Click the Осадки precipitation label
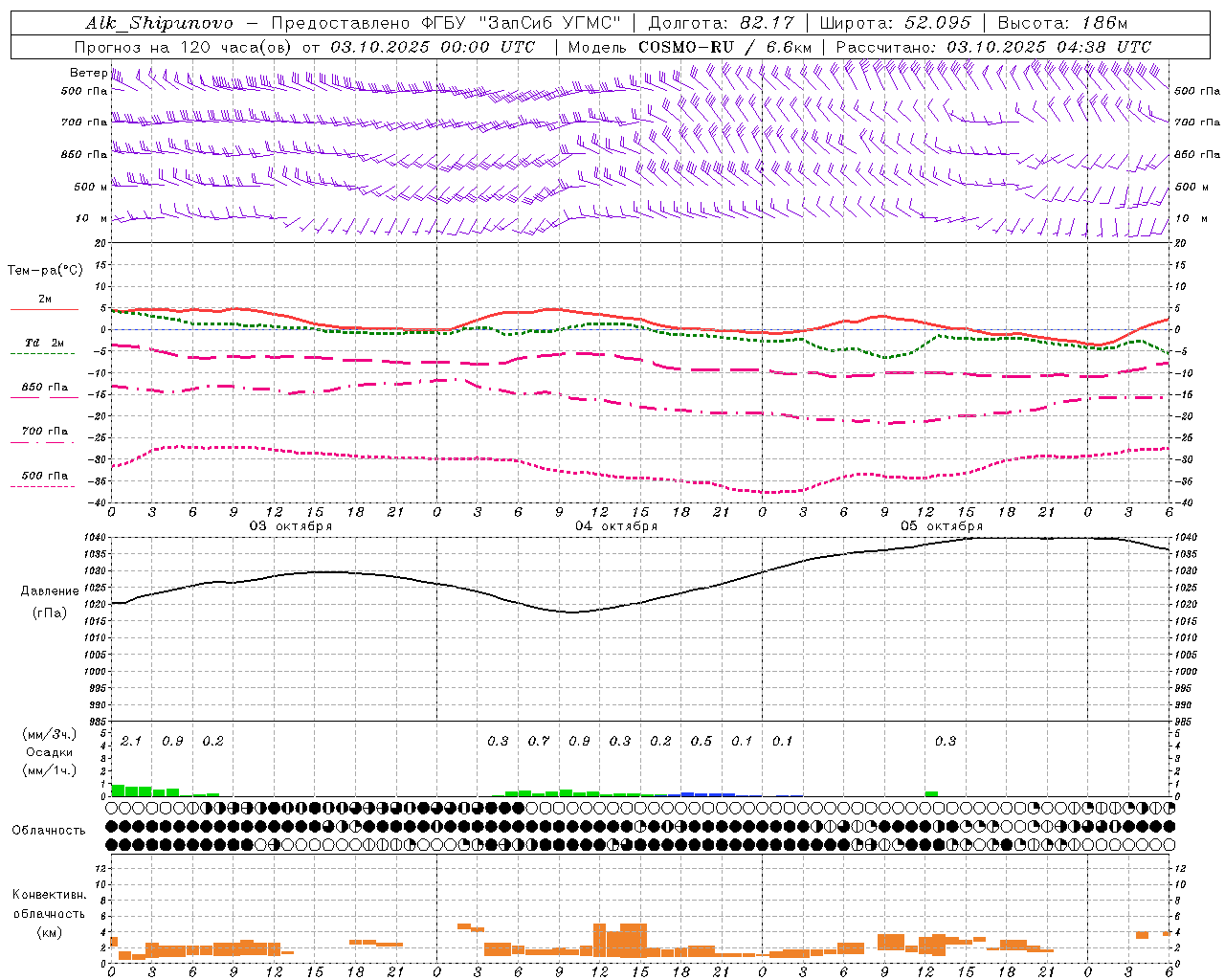This screenshot has width=1225, height=980. [x=50, y=752]
